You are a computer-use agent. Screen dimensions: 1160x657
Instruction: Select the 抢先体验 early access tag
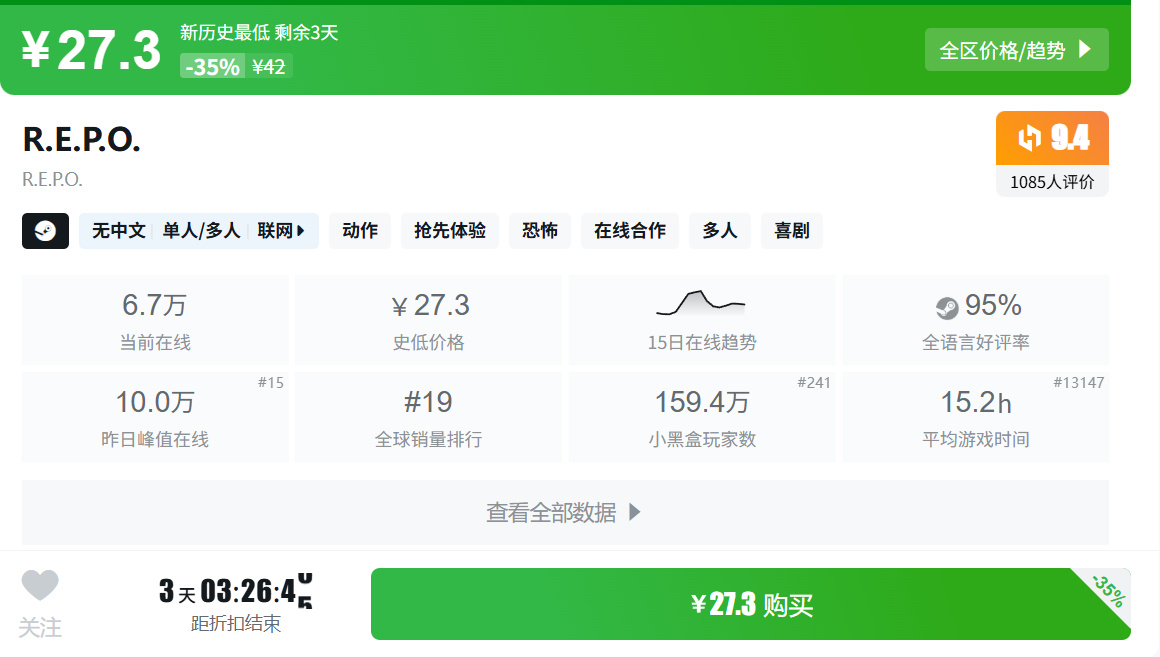(x=450, y=231)
